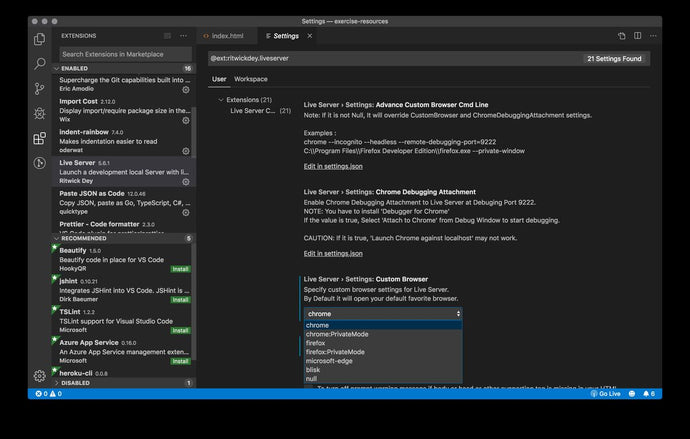Click the Manage gear at activity bar bottom
This screenshot has height=439, width=690.
click(x=40, y=376)
